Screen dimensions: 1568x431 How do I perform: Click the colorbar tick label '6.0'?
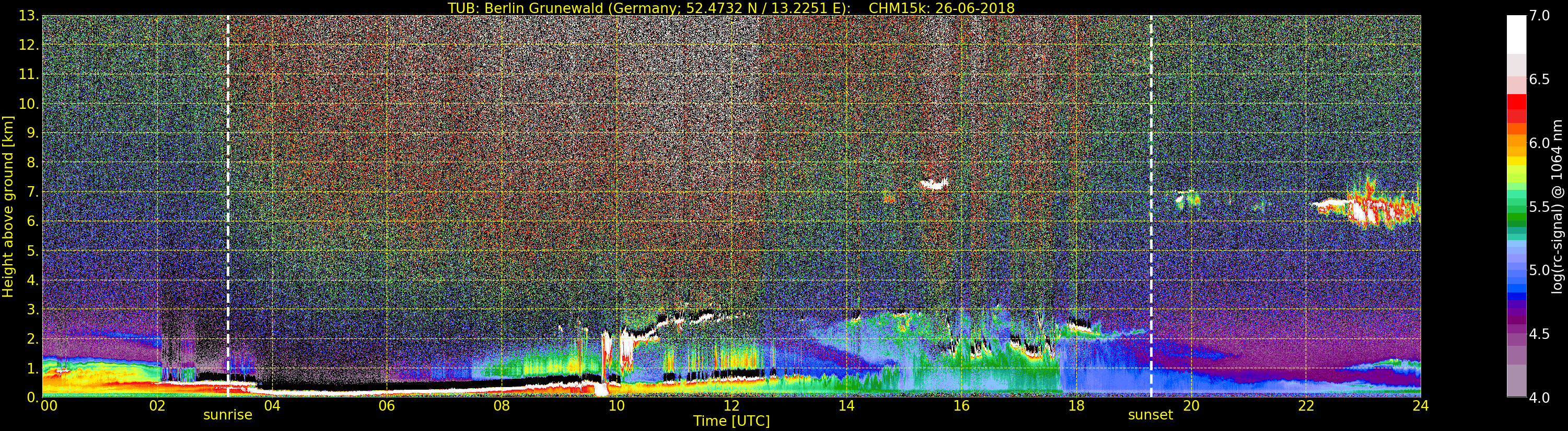pos(1539,143)
